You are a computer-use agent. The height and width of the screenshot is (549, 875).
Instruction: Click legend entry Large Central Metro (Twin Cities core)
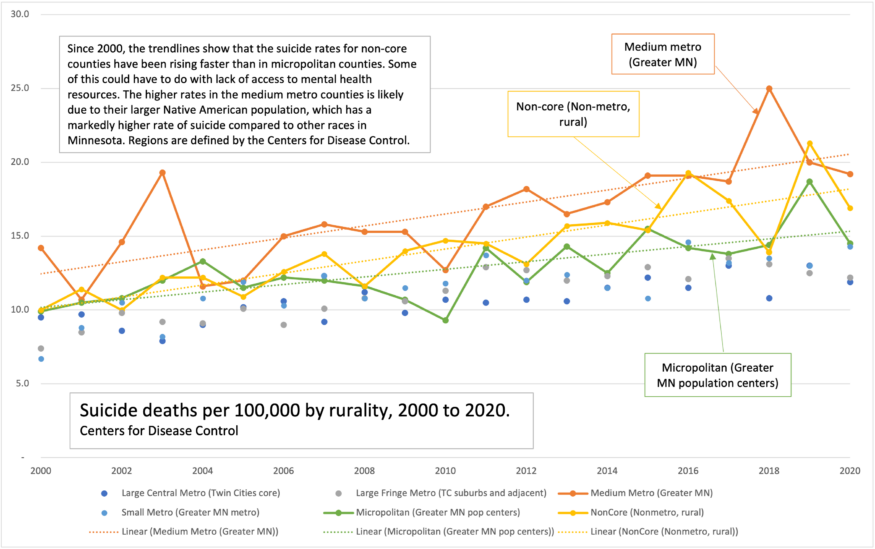pyautogui.click(x=190, y=493)
